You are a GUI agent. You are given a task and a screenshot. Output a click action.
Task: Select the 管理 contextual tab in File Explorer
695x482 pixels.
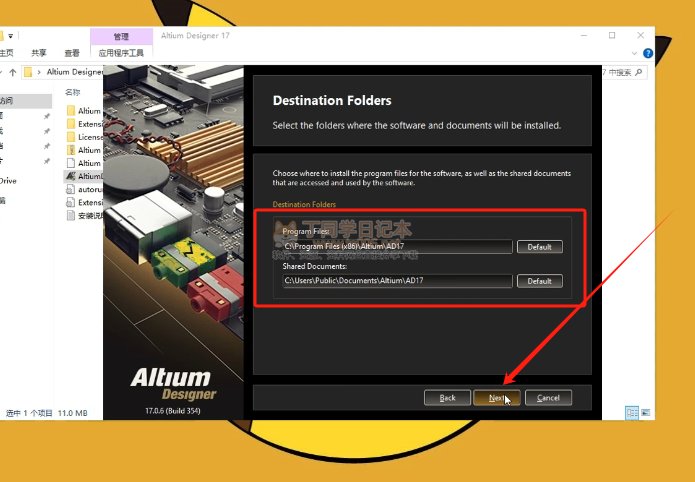click(121, 36)
